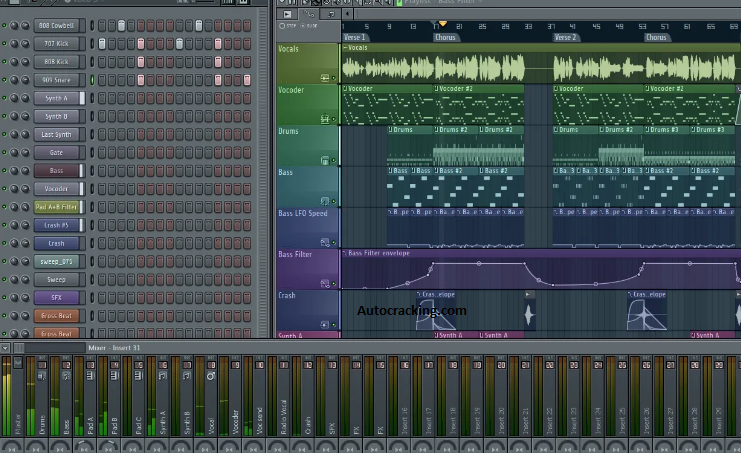Click the Master strip icon in mixer
The image size is (741, 453).
18,363
